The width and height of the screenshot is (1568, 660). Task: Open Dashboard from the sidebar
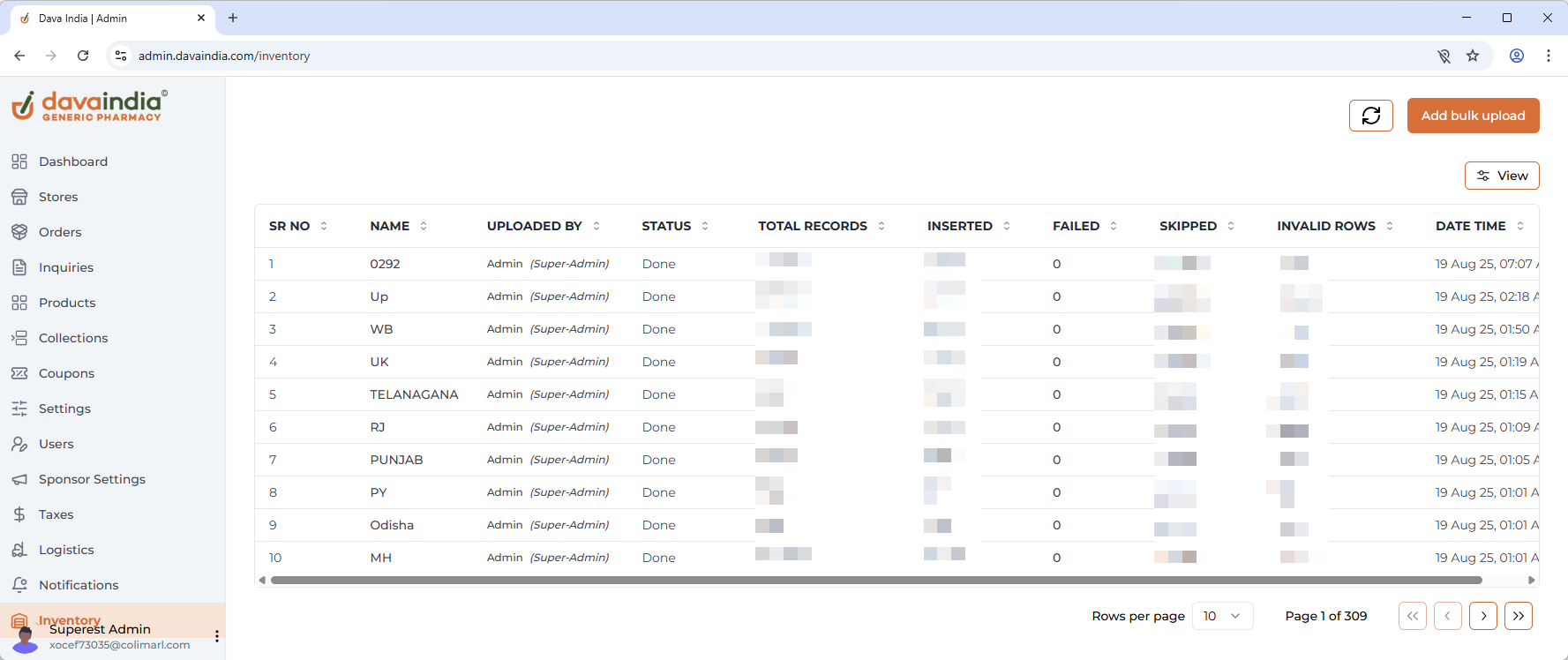point(73,161)
